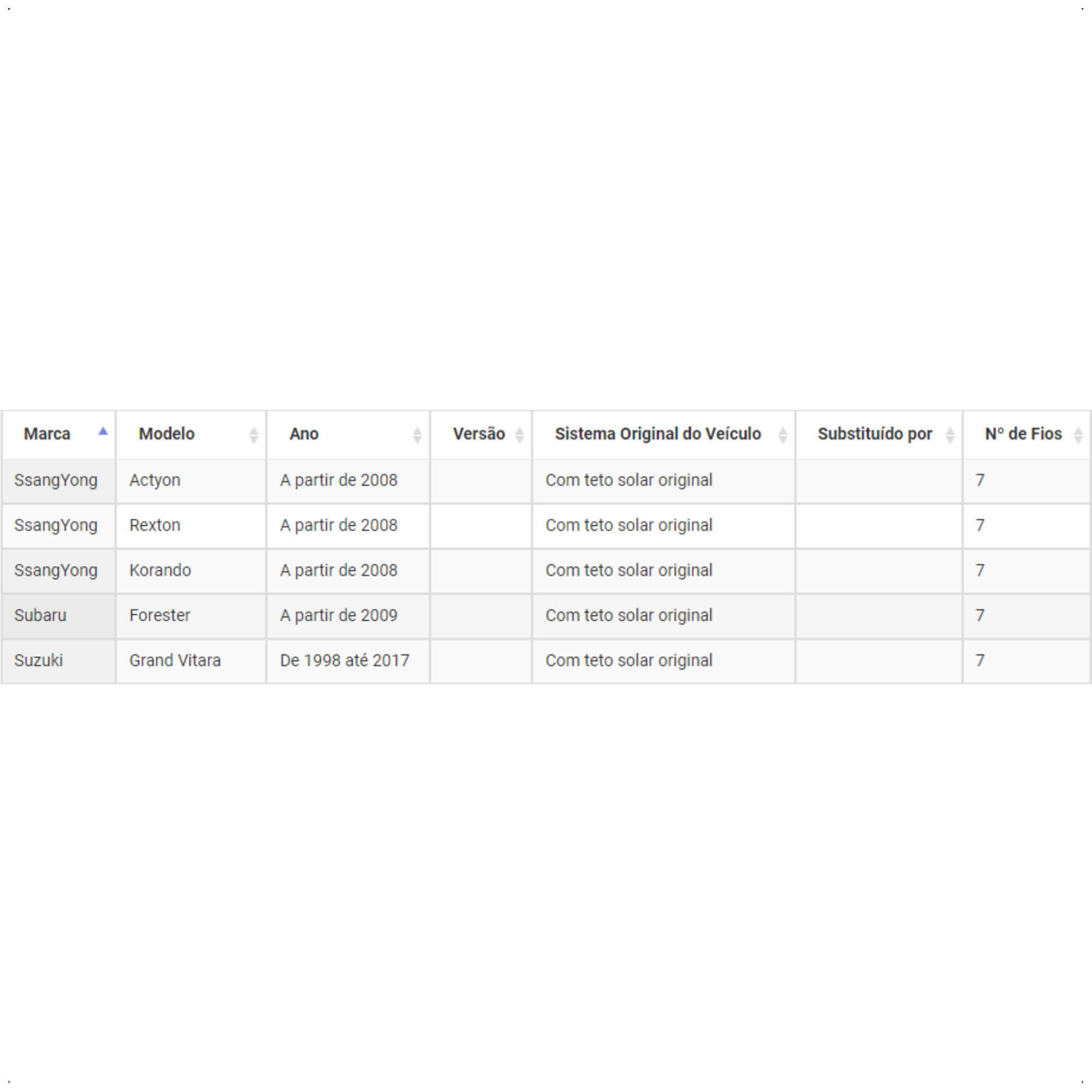Image resolution: width=1092 pixels, height=1092 pixels.
Task: Select the Actyon model cell
Action: pyautogui.click(x=191, y=480)
